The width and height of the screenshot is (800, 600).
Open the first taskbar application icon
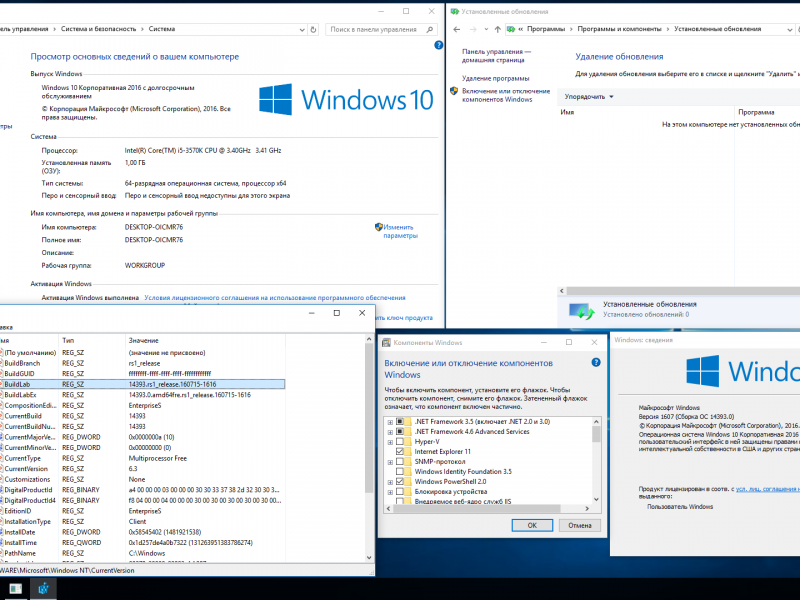[x=15, y=589]
